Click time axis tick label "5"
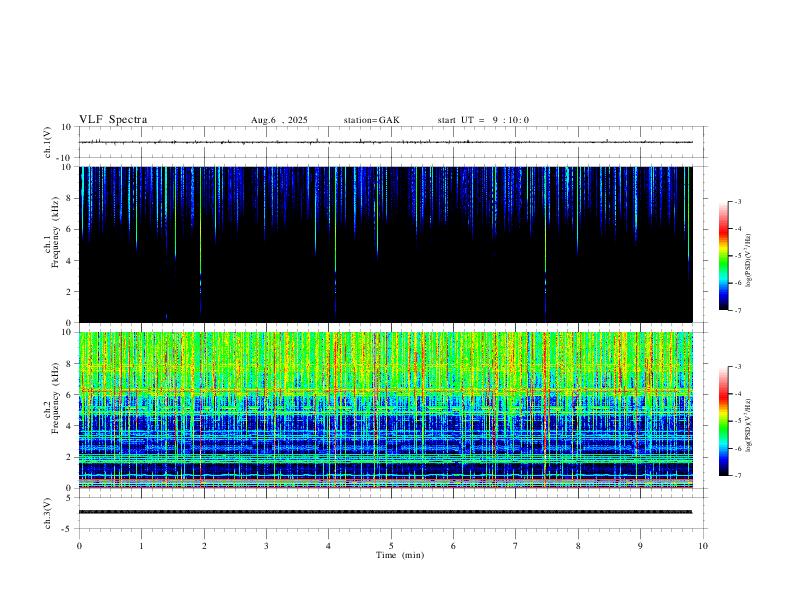The height and width of the screenshot is (612, 792). tap(391, 546)
